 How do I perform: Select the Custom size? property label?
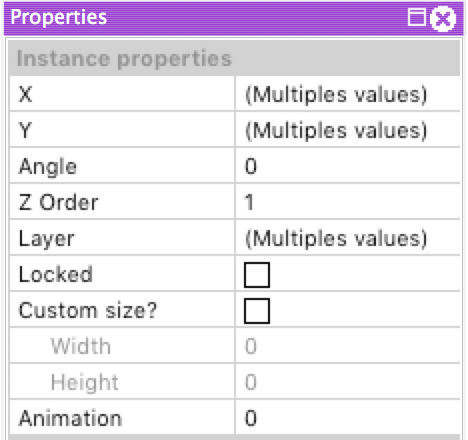(x=88, y=310)
